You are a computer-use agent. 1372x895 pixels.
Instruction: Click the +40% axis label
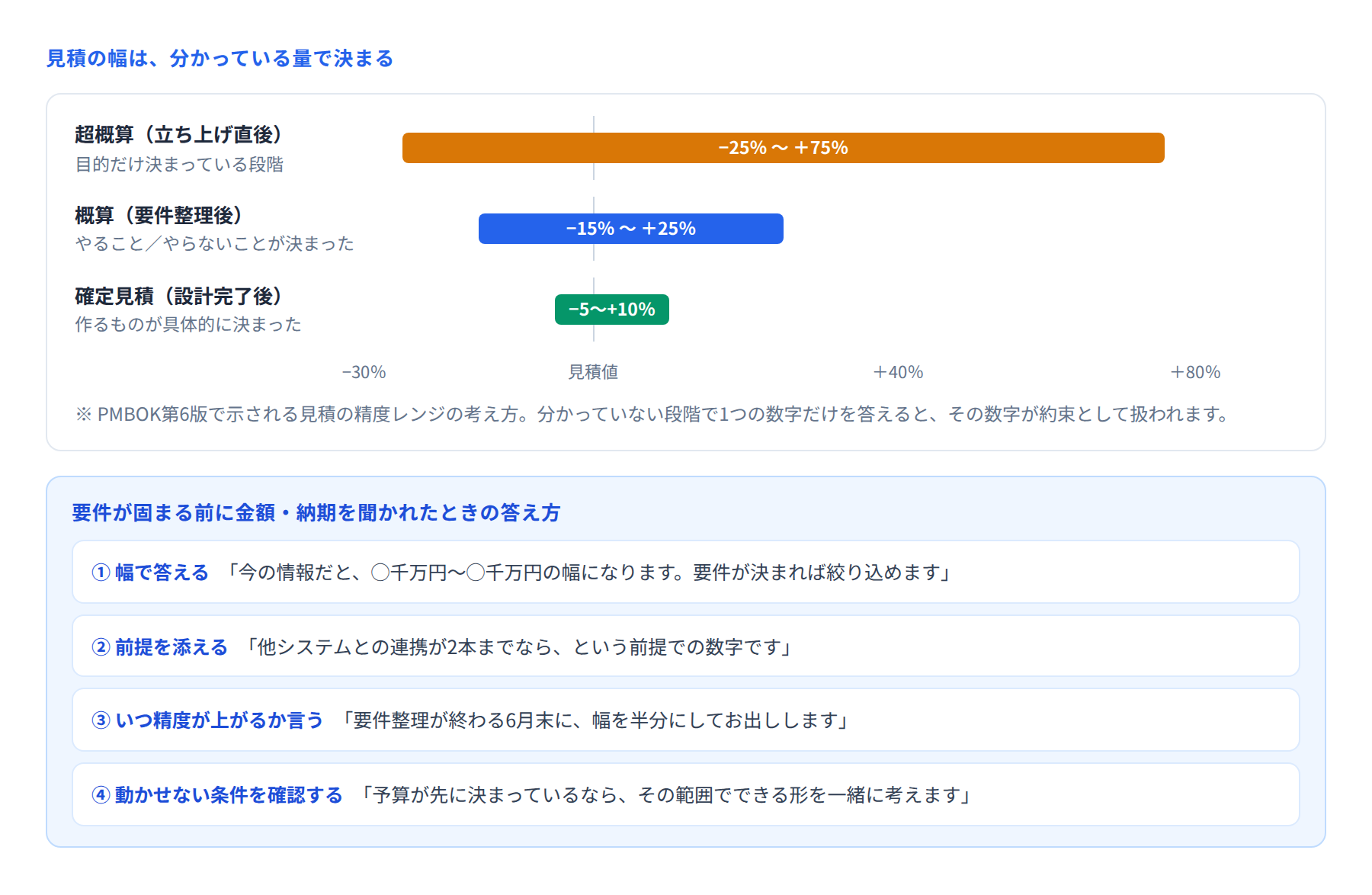pyautogui.click(x=898, y=372)
